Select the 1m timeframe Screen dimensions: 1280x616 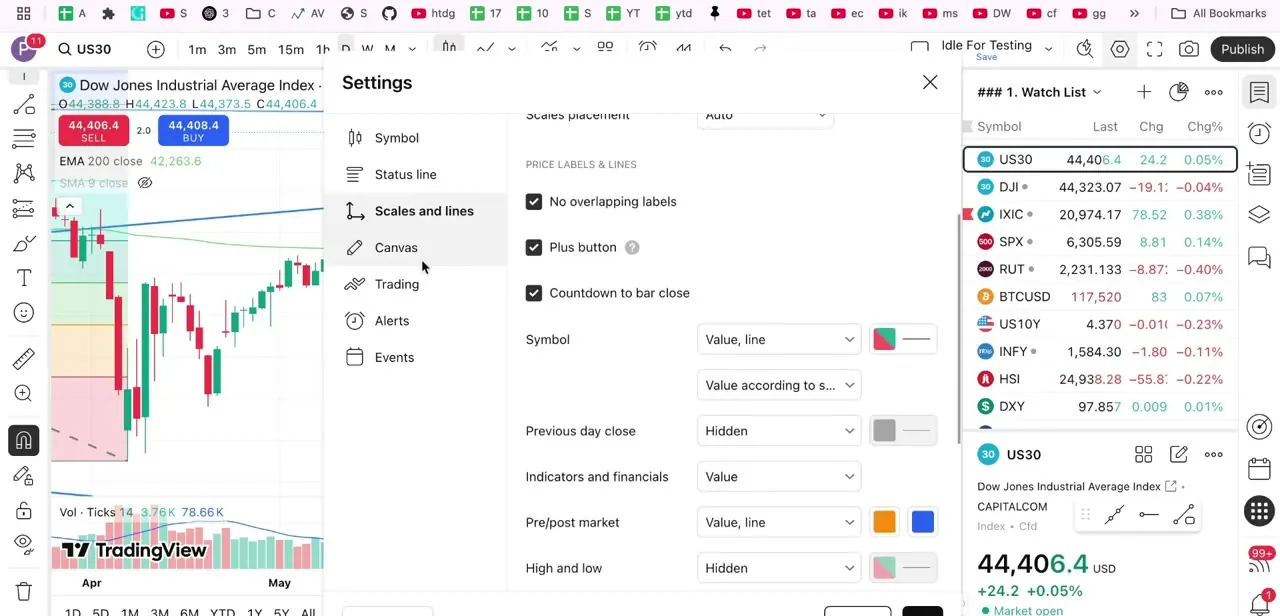pos(197,50)
